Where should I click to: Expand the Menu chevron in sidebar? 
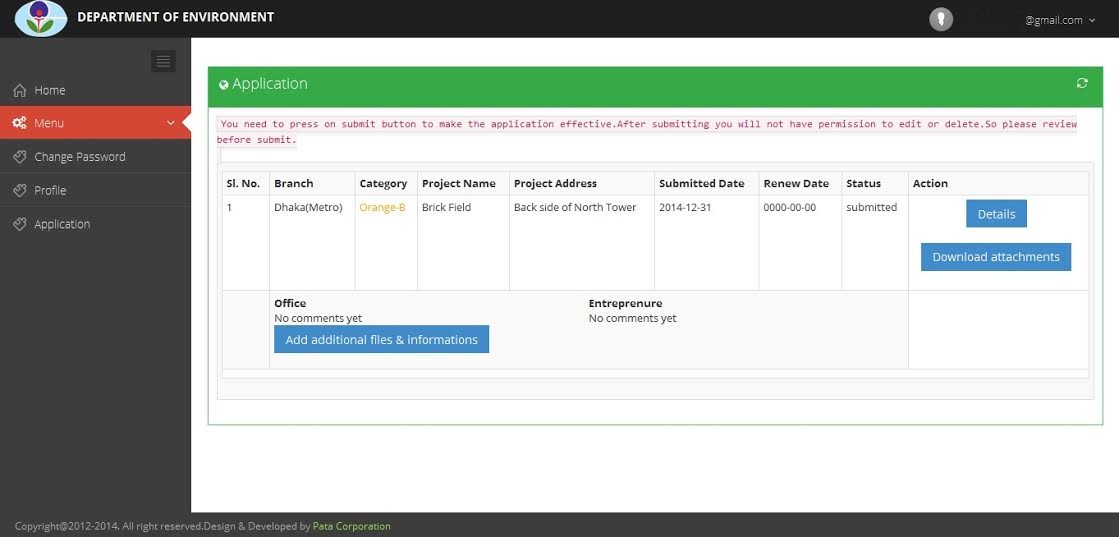tap(171, 124)
